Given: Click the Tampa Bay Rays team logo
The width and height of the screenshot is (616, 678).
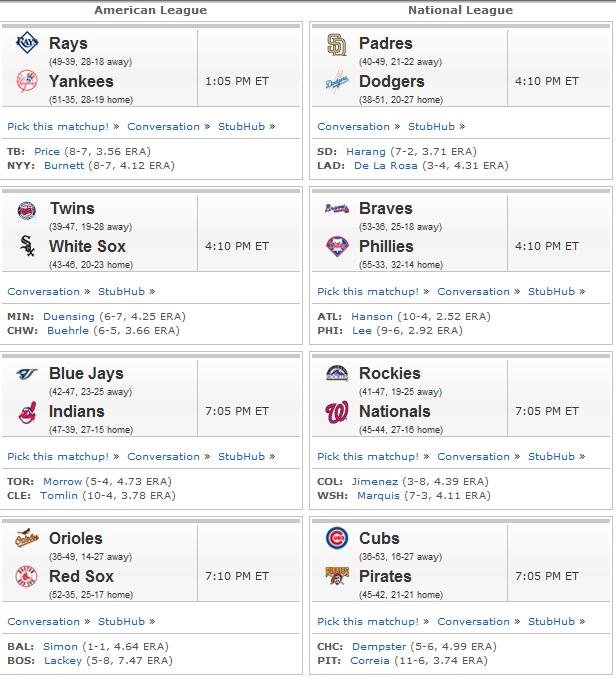Looking at the screenshot, I should tap(27, 42).
